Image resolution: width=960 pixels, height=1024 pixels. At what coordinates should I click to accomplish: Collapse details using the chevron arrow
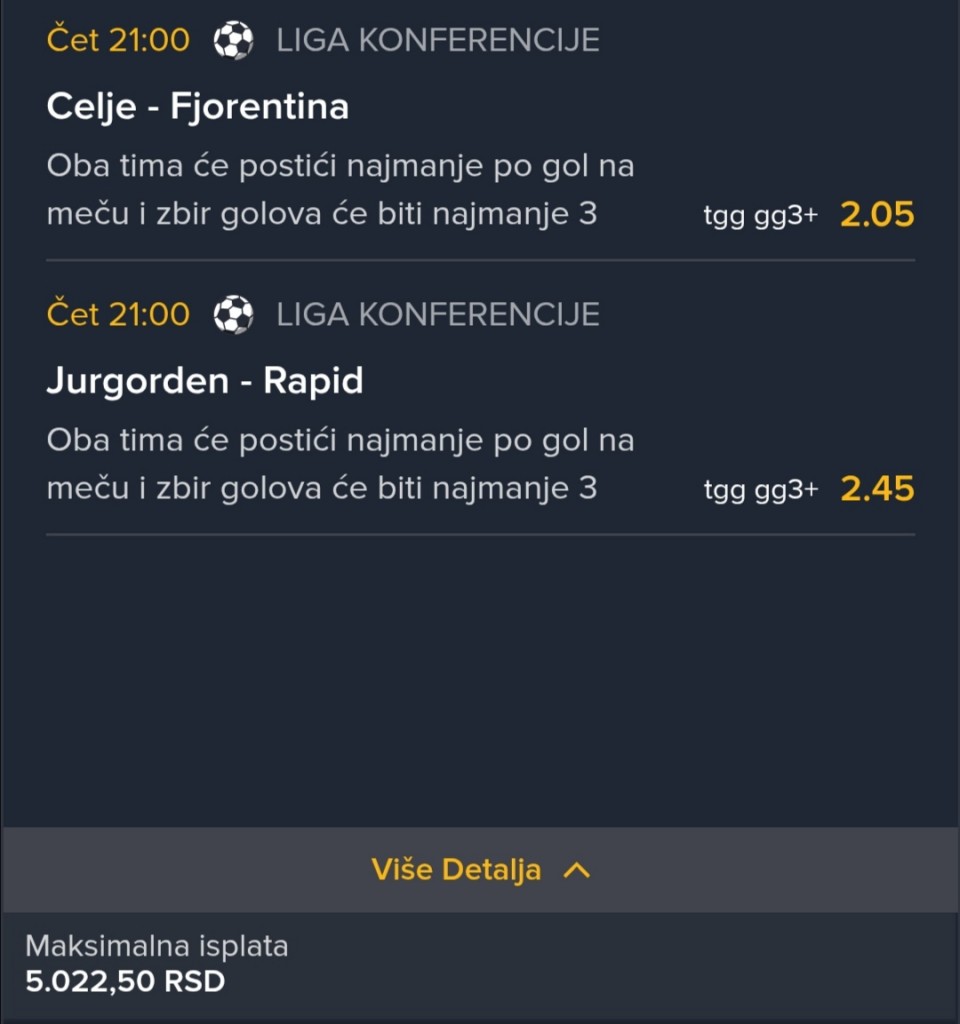577,870
